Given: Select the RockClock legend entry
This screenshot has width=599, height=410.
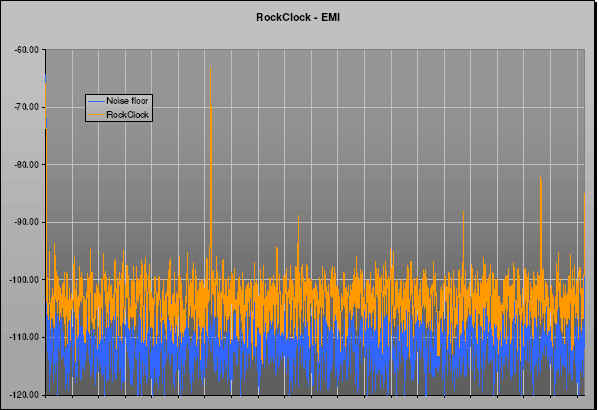Looking at the screenshot, I should pyautogui.click(x=118, y=115).
